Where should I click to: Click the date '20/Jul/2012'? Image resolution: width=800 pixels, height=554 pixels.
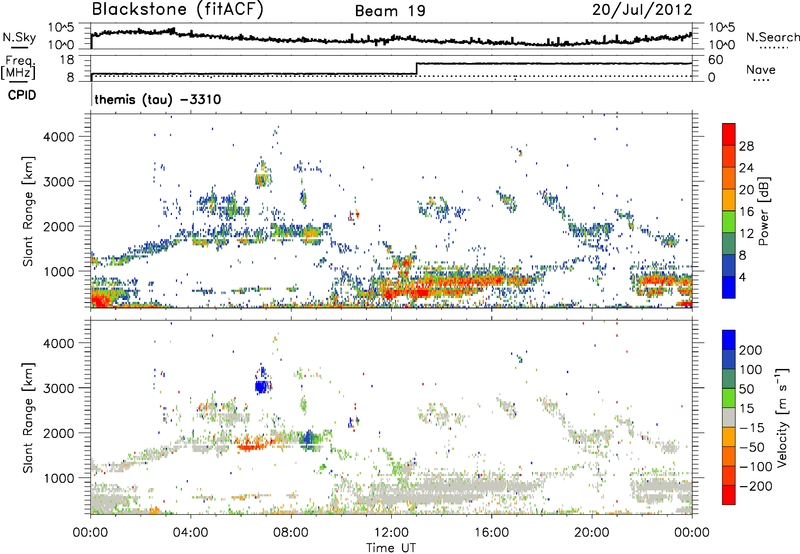pos(642,10)
